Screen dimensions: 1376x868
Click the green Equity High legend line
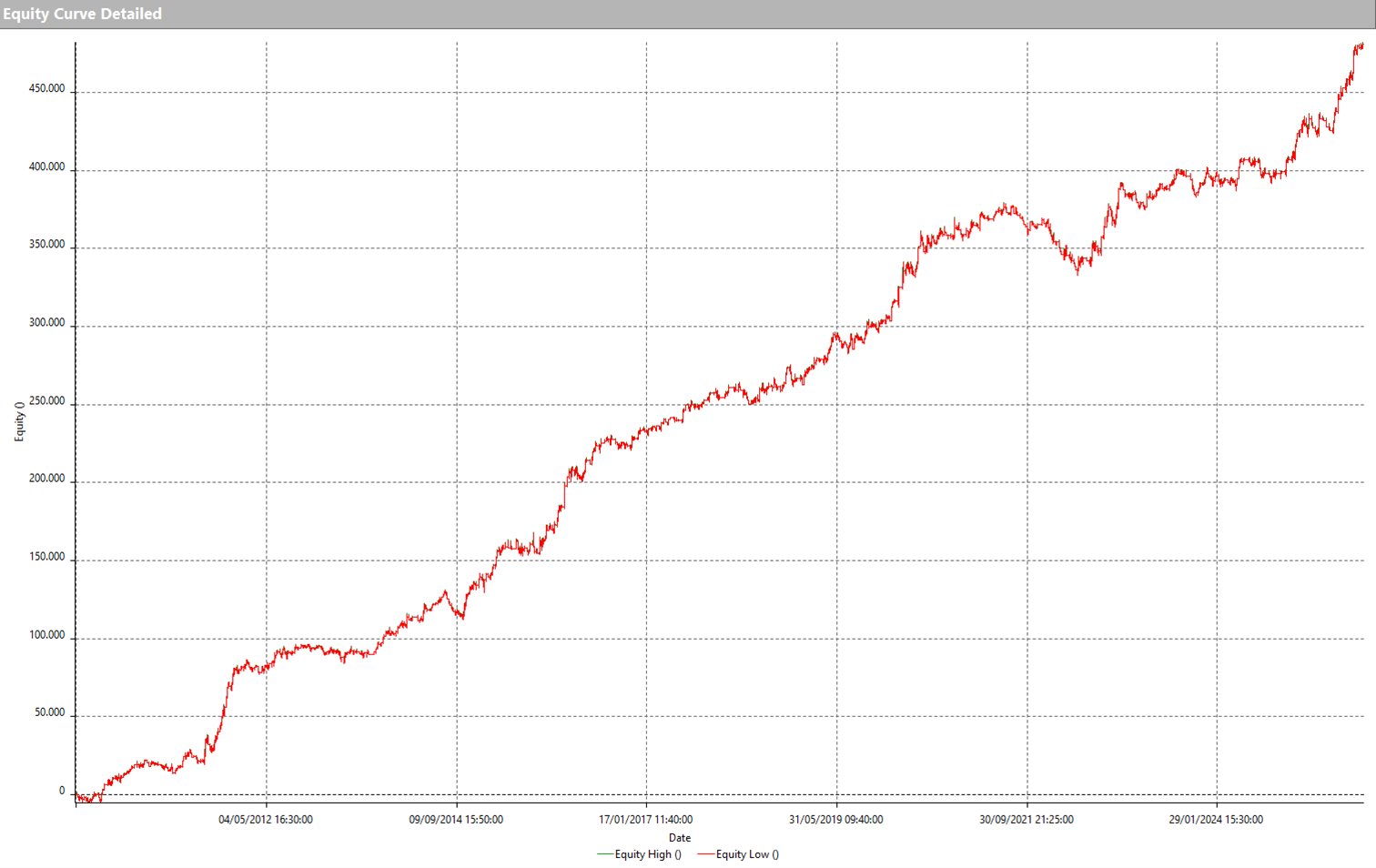[604, 854]
